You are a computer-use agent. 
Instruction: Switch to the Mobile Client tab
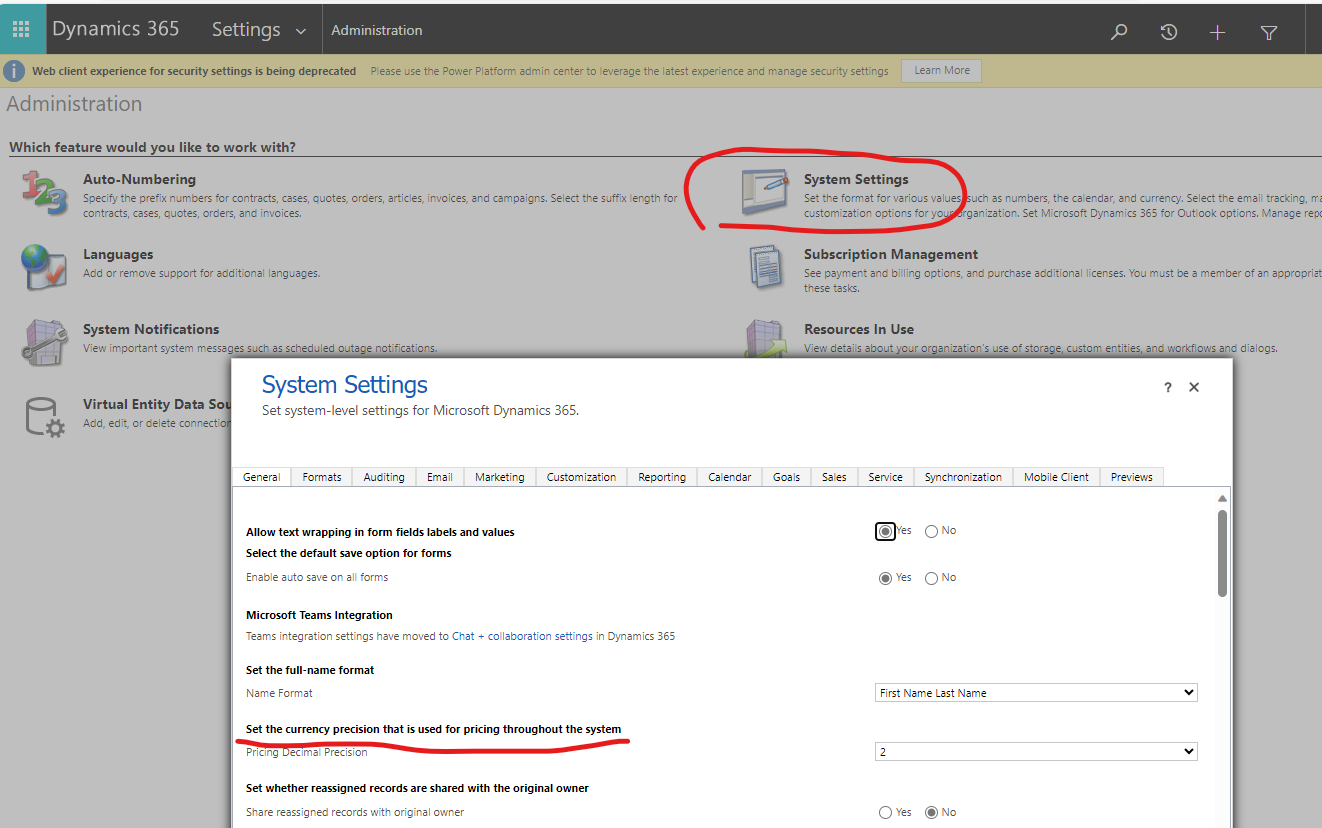coord(1056,477)
